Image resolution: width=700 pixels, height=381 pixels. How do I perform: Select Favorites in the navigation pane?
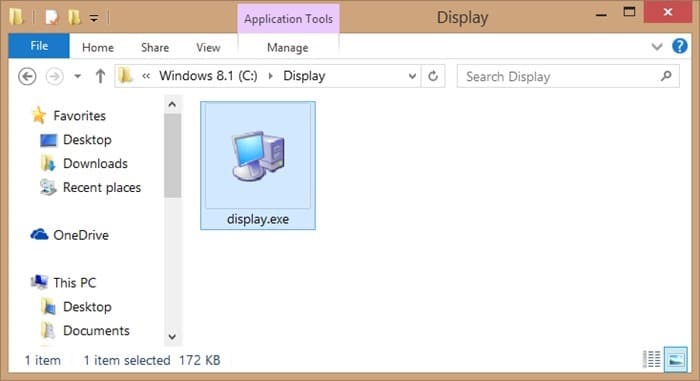[79, 116]
